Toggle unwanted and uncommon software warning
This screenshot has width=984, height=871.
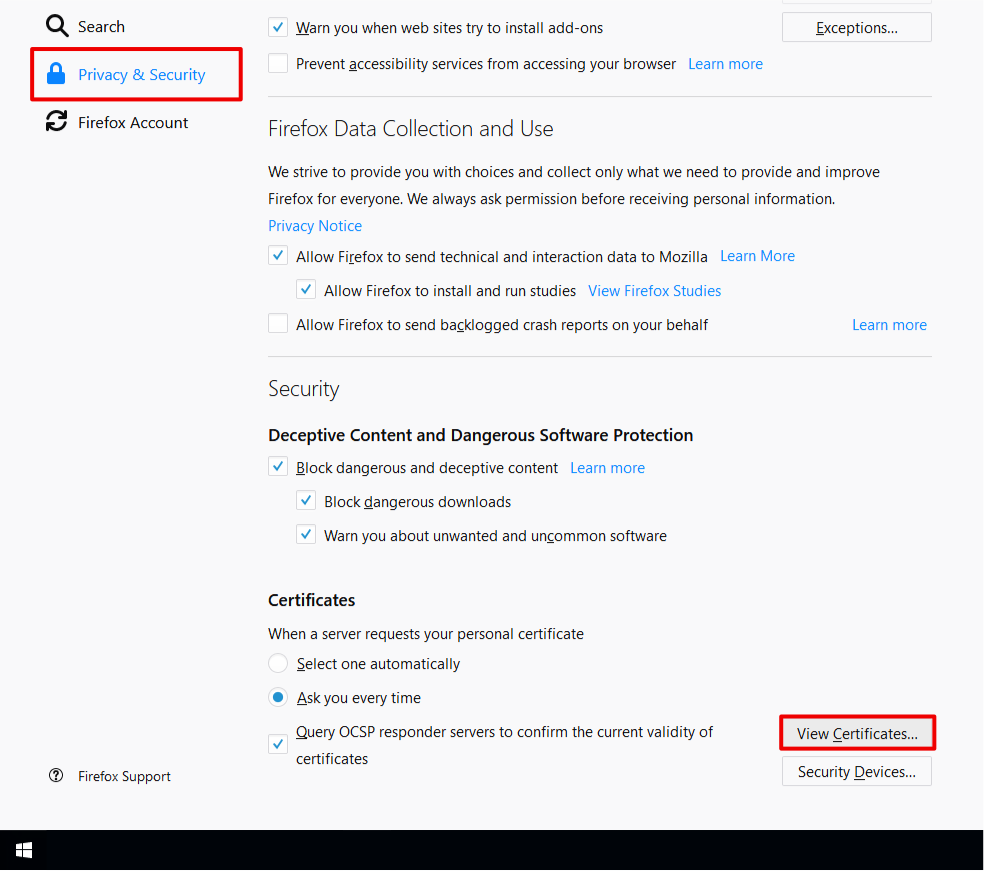tap(306, 535)
